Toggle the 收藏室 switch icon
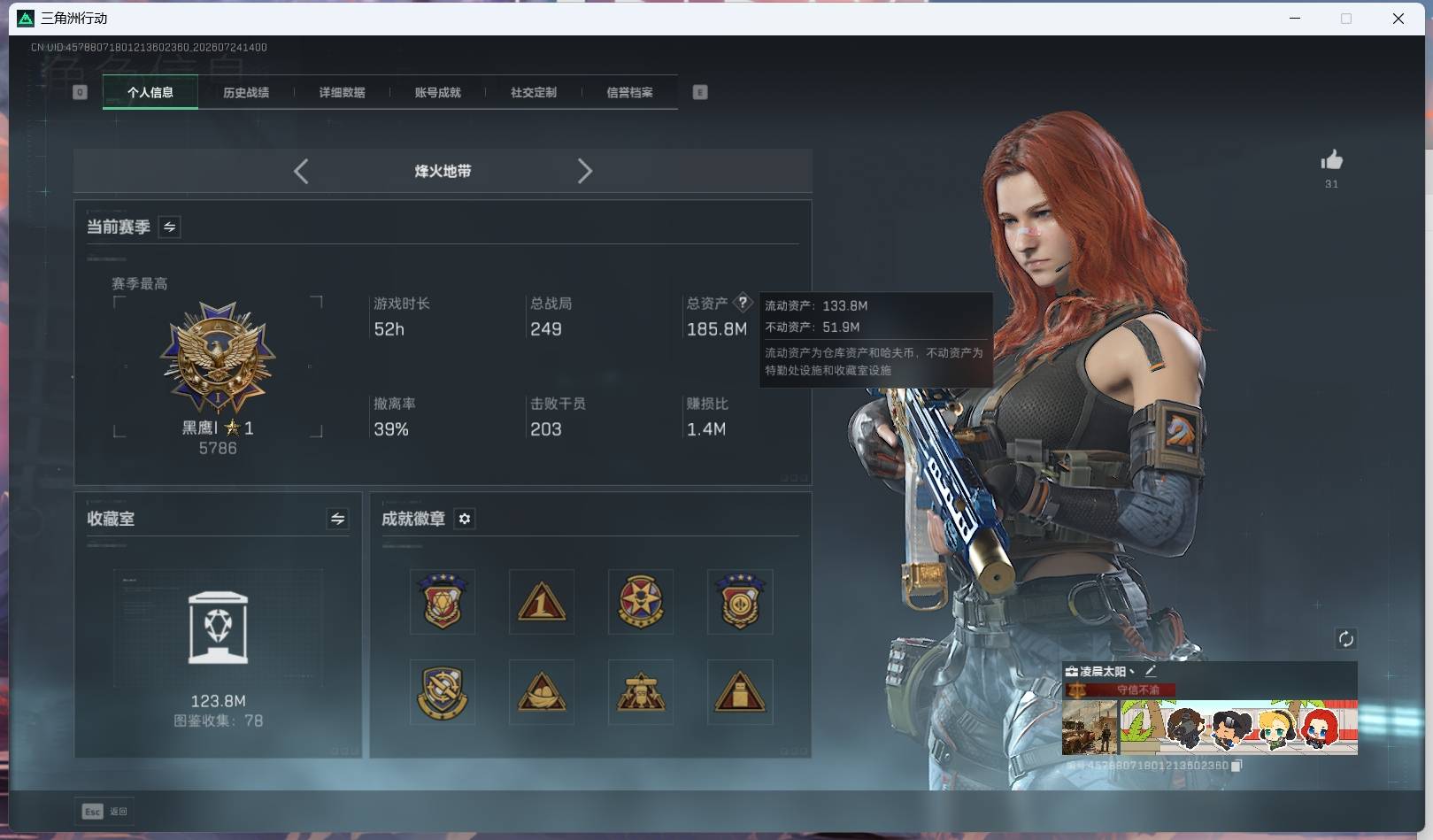The width and height of the screenshot is (1433, 840). (x=337, y=519)
